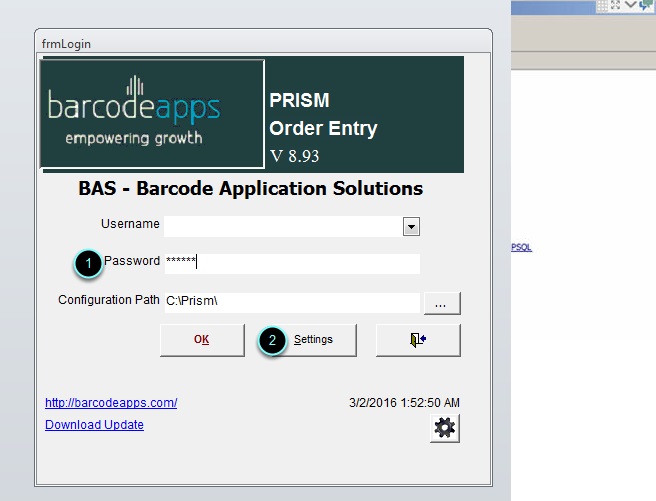Screen dimensions: 656x501
Task: Open the gear icon button
Action: [445, 428]
